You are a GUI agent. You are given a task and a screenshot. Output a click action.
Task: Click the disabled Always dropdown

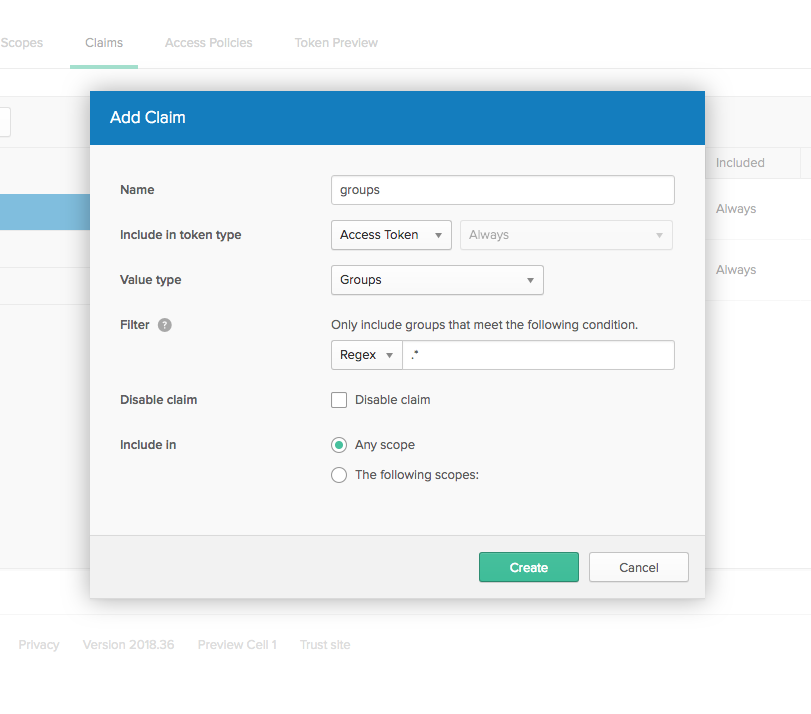point(565,235)
